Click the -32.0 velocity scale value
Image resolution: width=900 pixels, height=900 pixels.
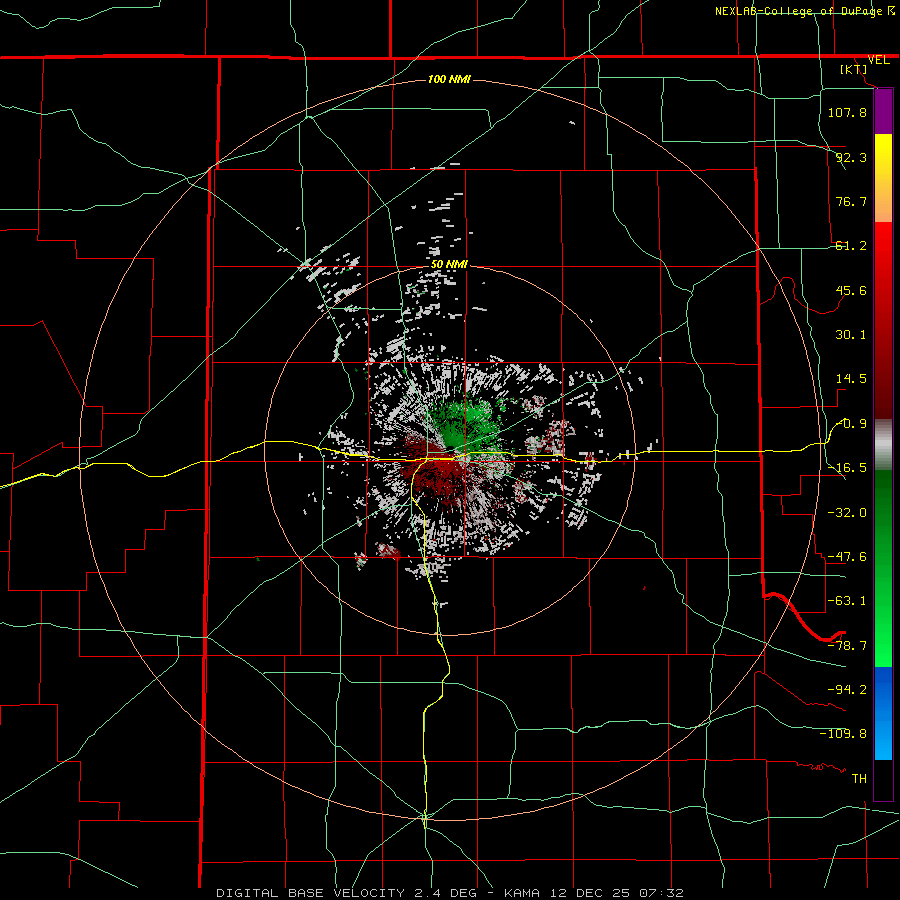click(x=847, y=513)
